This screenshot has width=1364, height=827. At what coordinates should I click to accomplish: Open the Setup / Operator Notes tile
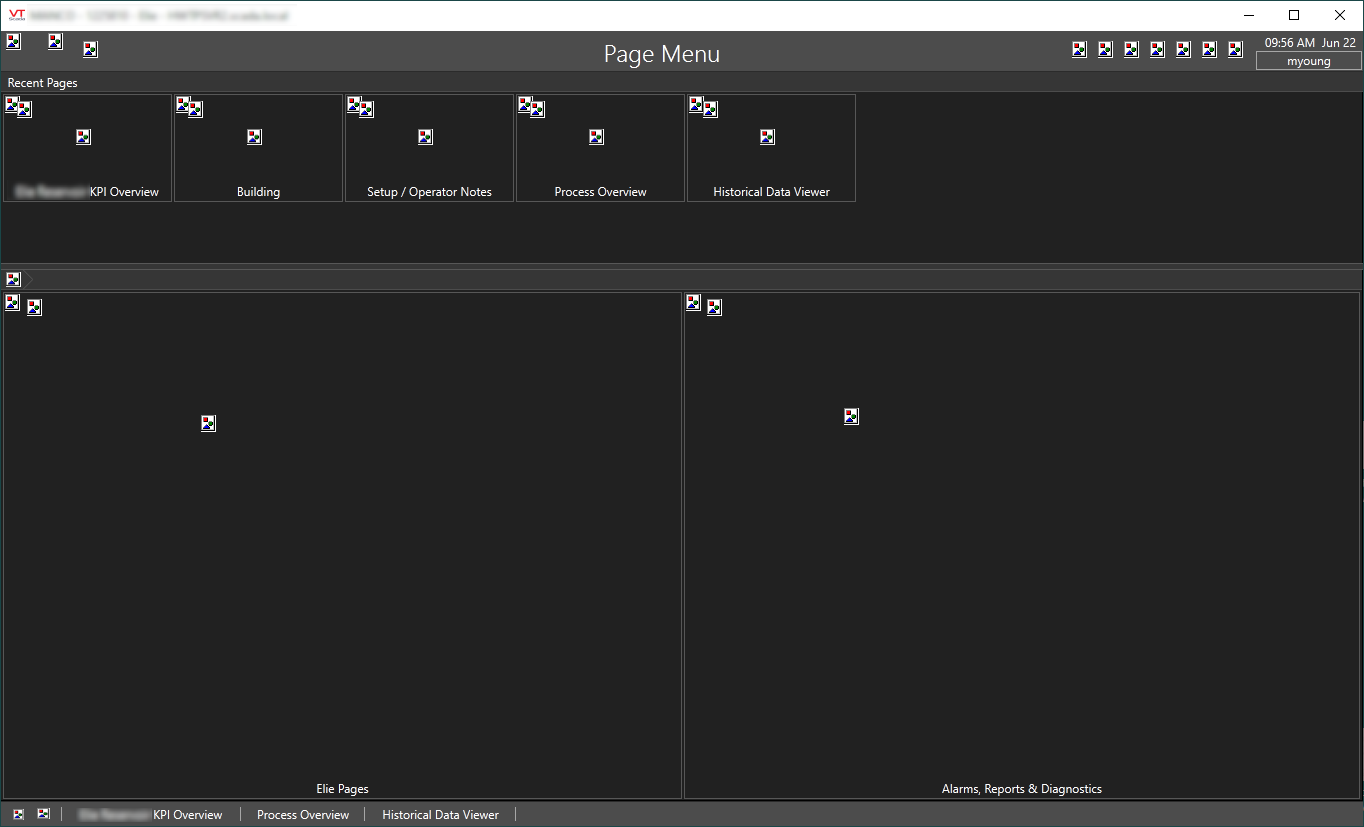(x=430, y=148)
